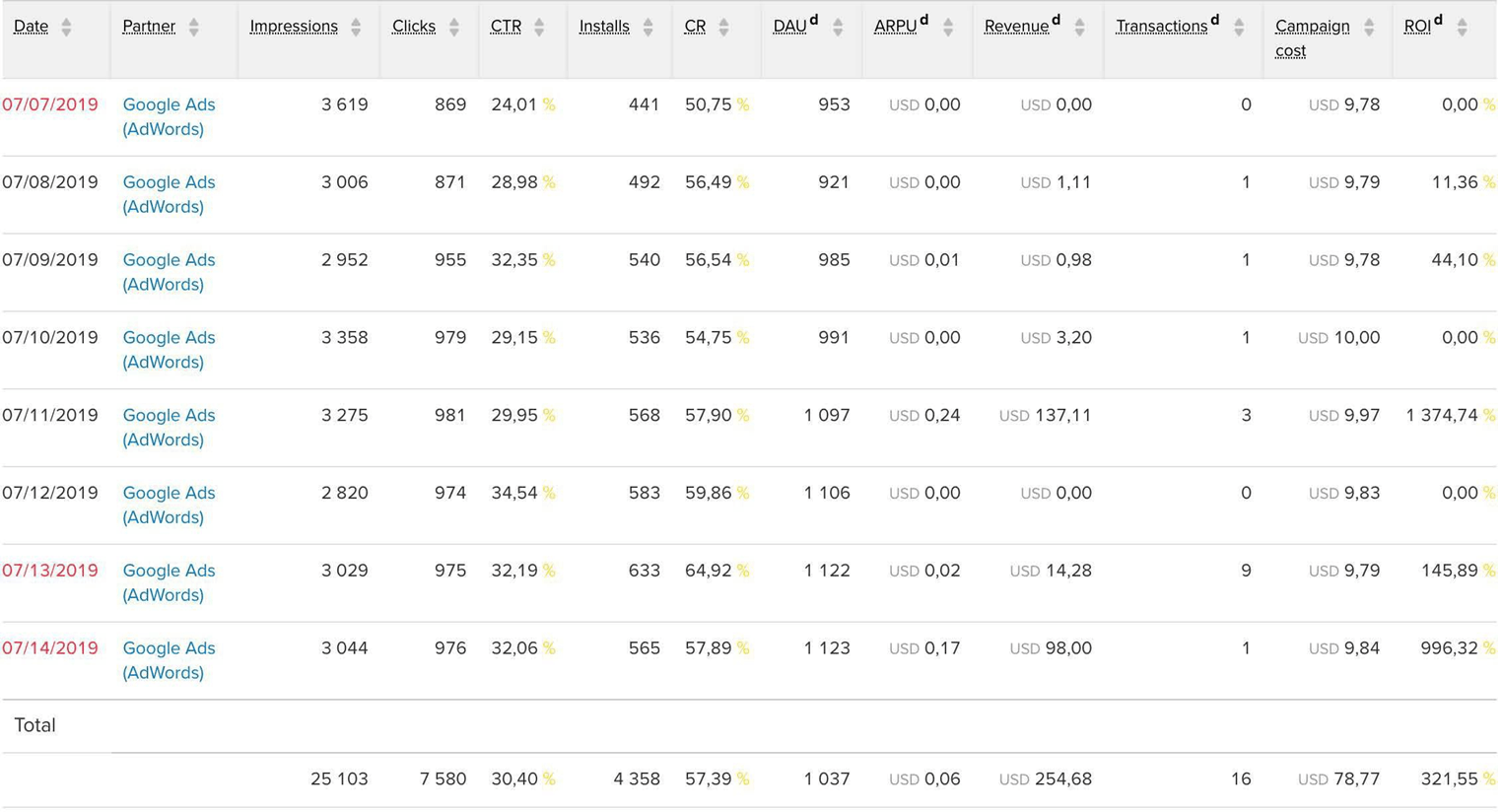Click the CR column header label
This screenshot has width=1502, height=812.
(695, 27)
